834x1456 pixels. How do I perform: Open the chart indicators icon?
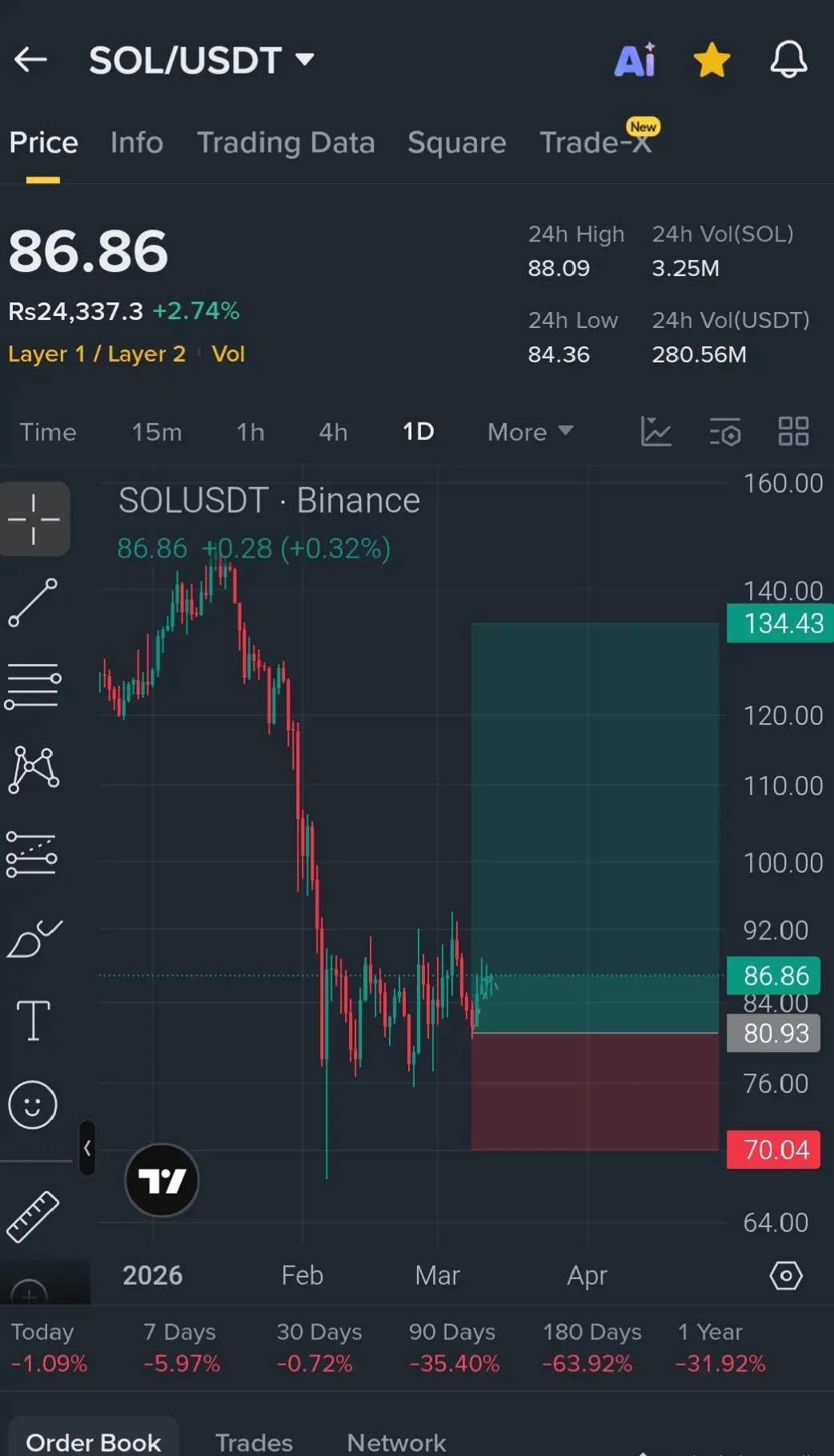(x=656, y=432)
